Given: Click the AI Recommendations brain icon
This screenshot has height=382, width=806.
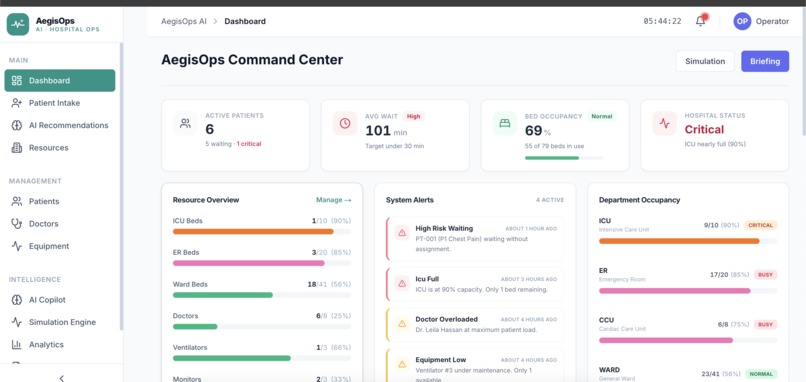Looking at the screenshot, I should (x=17, y=125).
